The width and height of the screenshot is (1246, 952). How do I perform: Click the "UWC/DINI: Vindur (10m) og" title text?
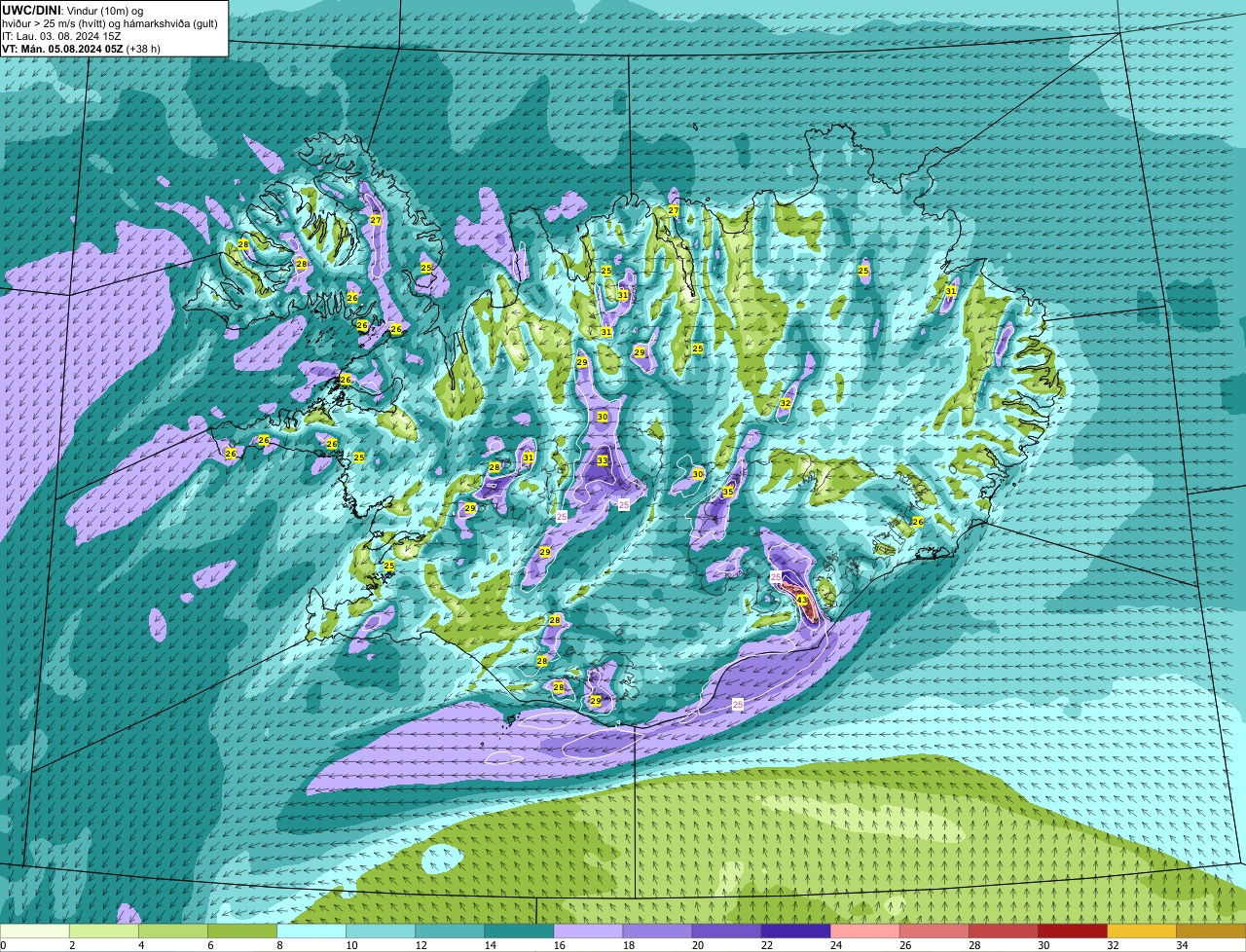pyautogui.click(x=73, y=10)
